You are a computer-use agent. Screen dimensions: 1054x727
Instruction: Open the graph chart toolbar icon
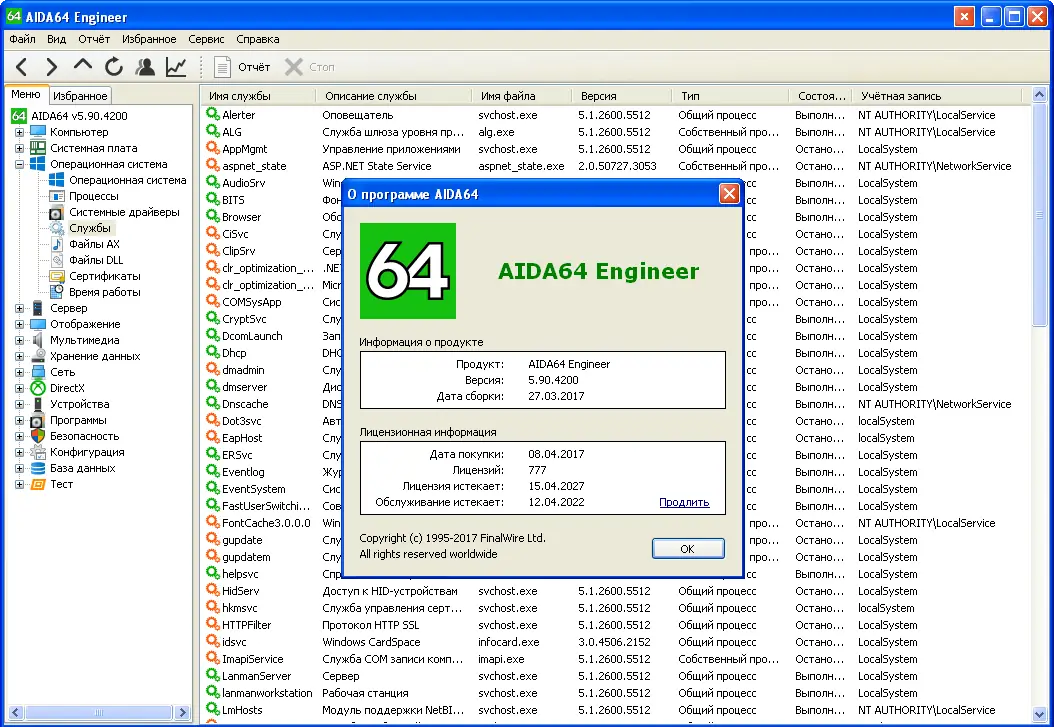[176, 67]
